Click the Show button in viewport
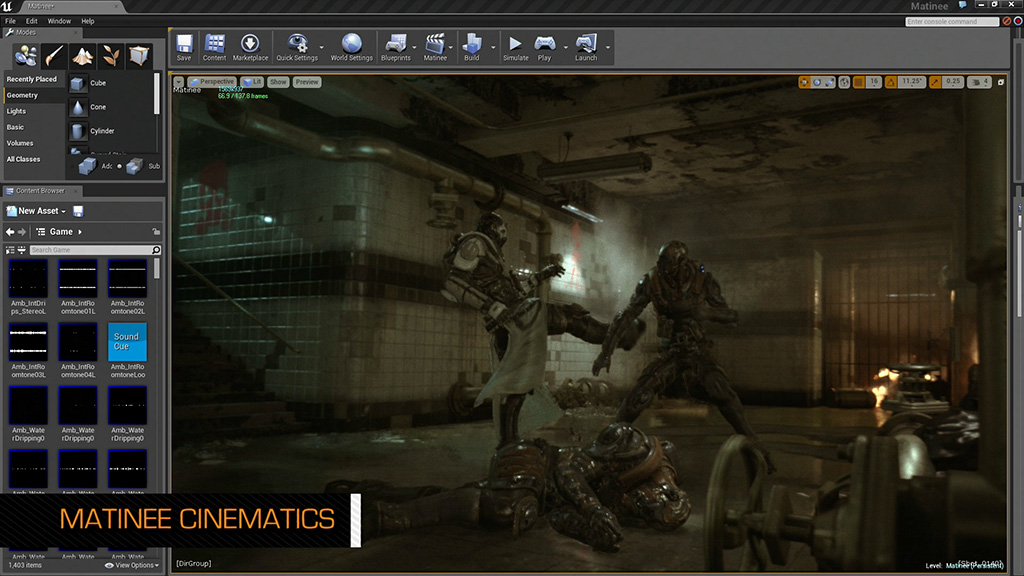 [x=278, y=82]
